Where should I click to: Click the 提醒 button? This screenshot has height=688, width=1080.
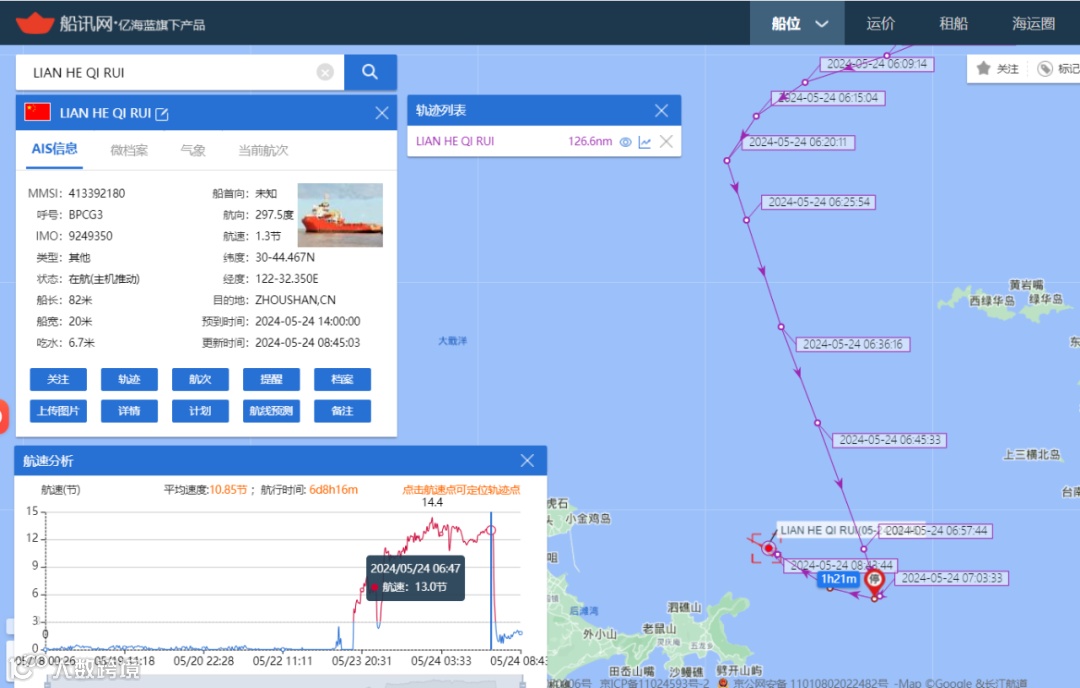[x=271, y=379]
